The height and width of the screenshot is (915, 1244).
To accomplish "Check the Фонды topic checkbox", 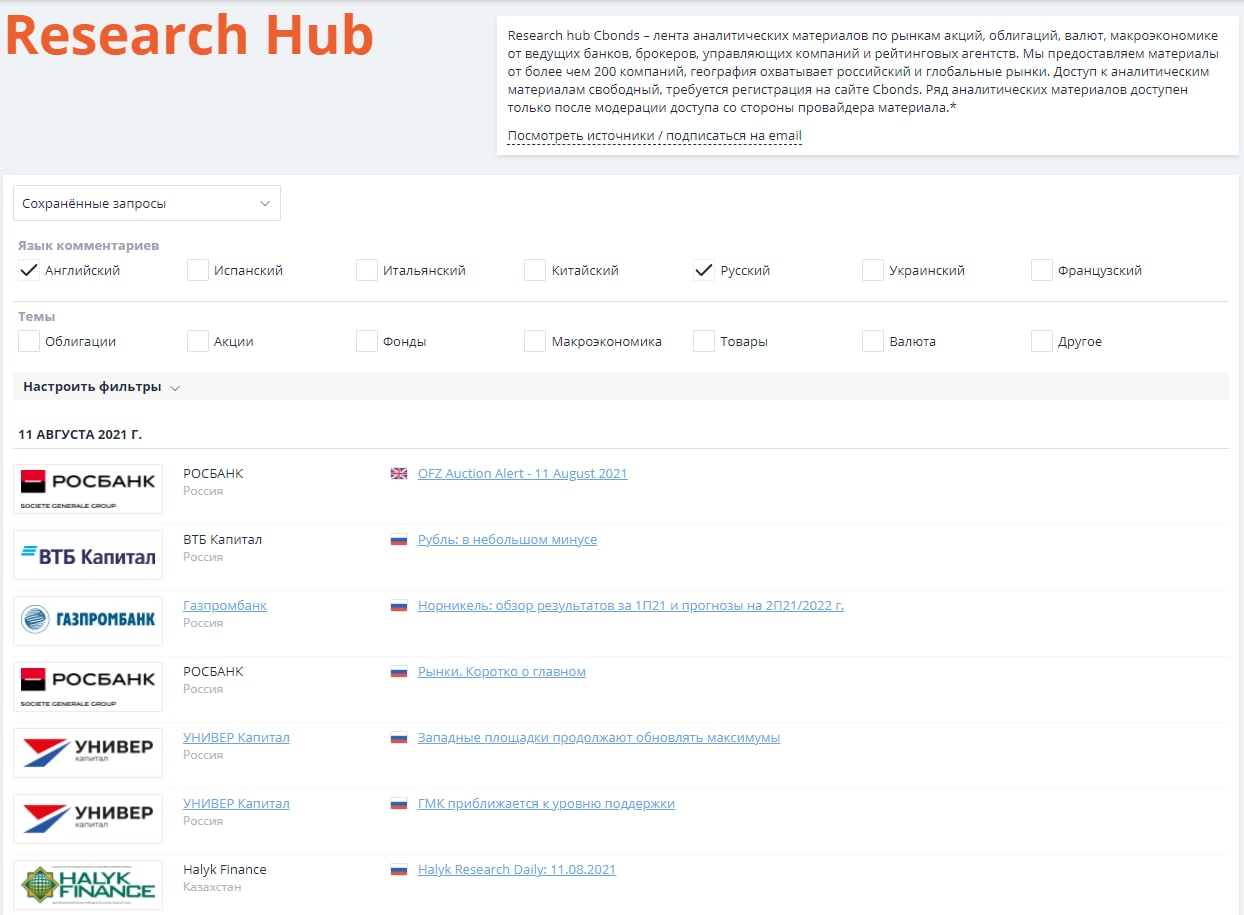I will tap(367, 341).
